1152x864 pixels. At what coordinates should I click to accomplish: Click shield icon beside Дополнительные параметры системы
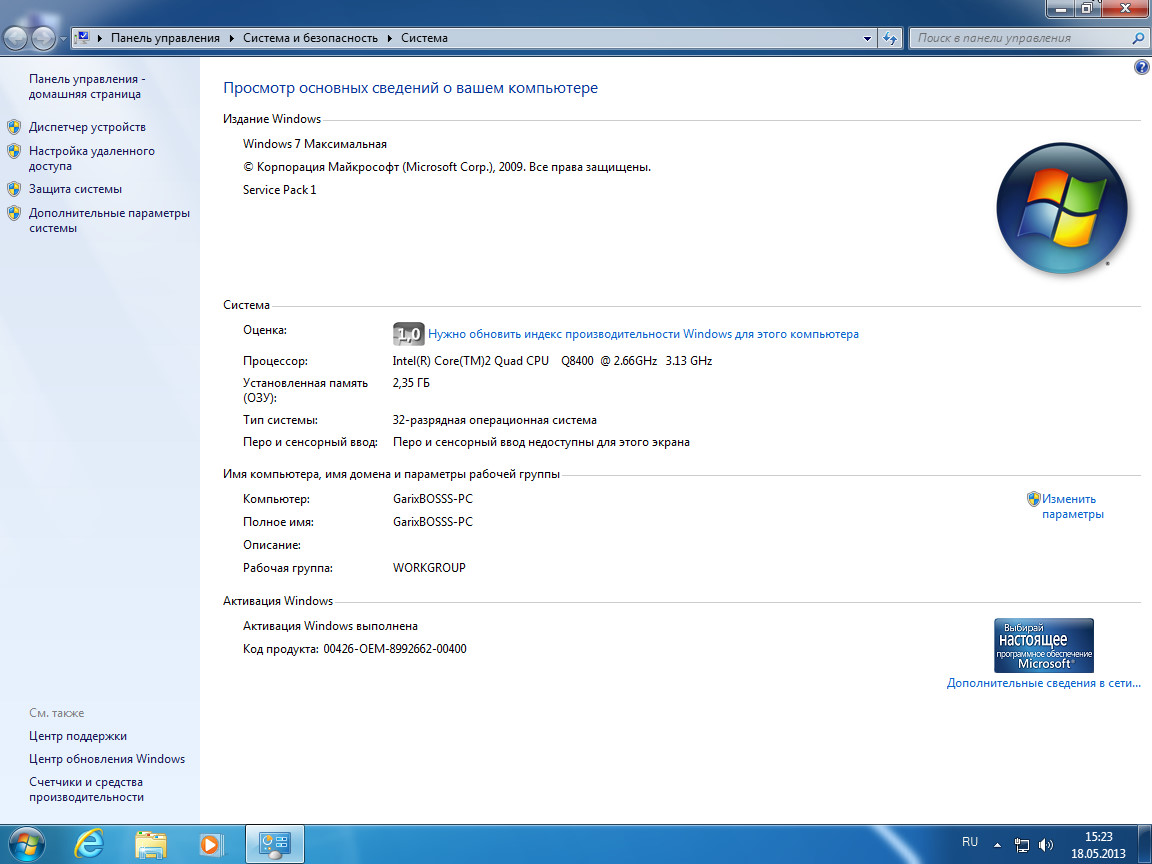click(14, 213)
